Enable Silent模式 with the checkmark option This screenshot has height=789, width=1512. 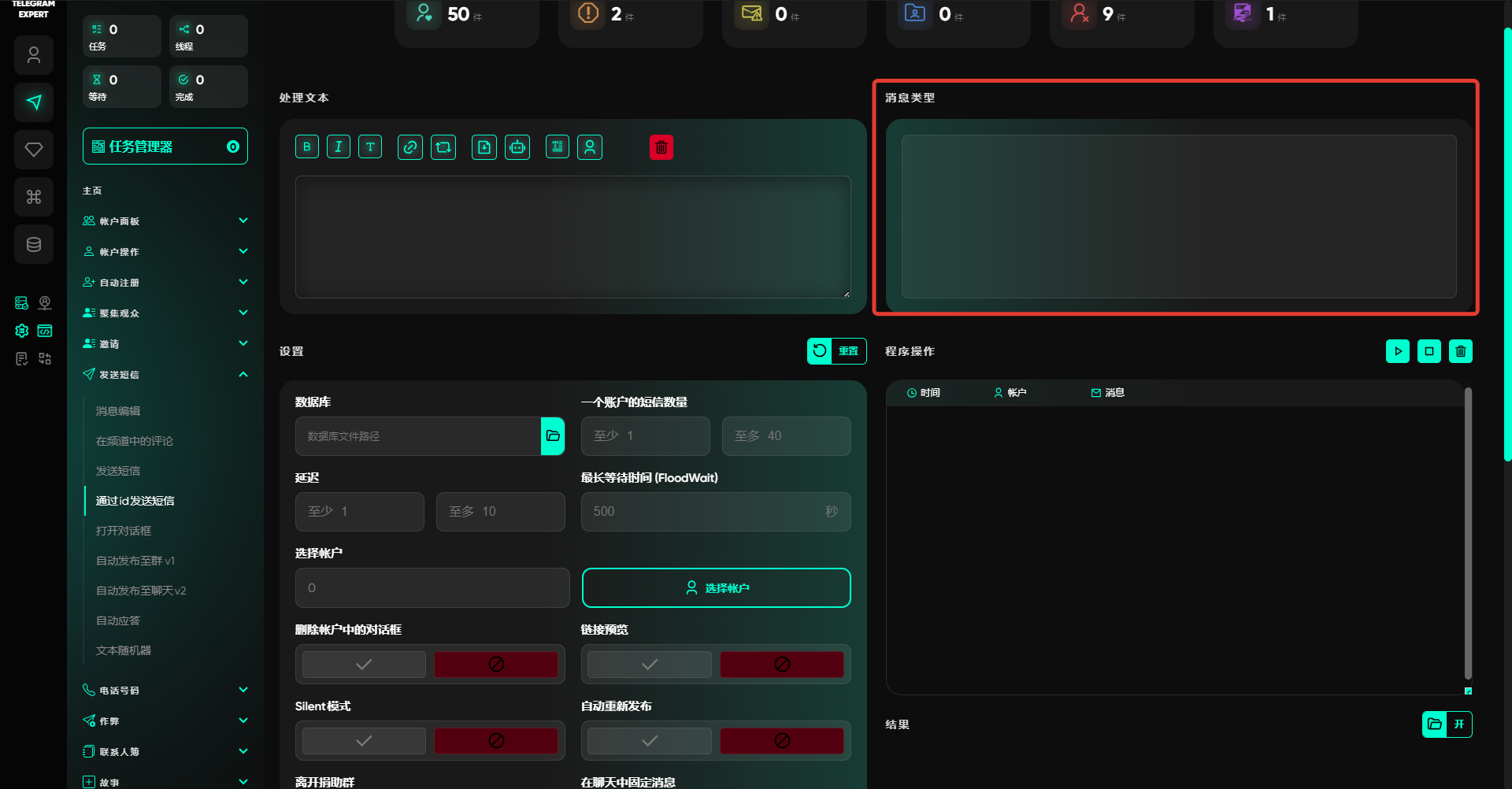[x=364, y=741]
